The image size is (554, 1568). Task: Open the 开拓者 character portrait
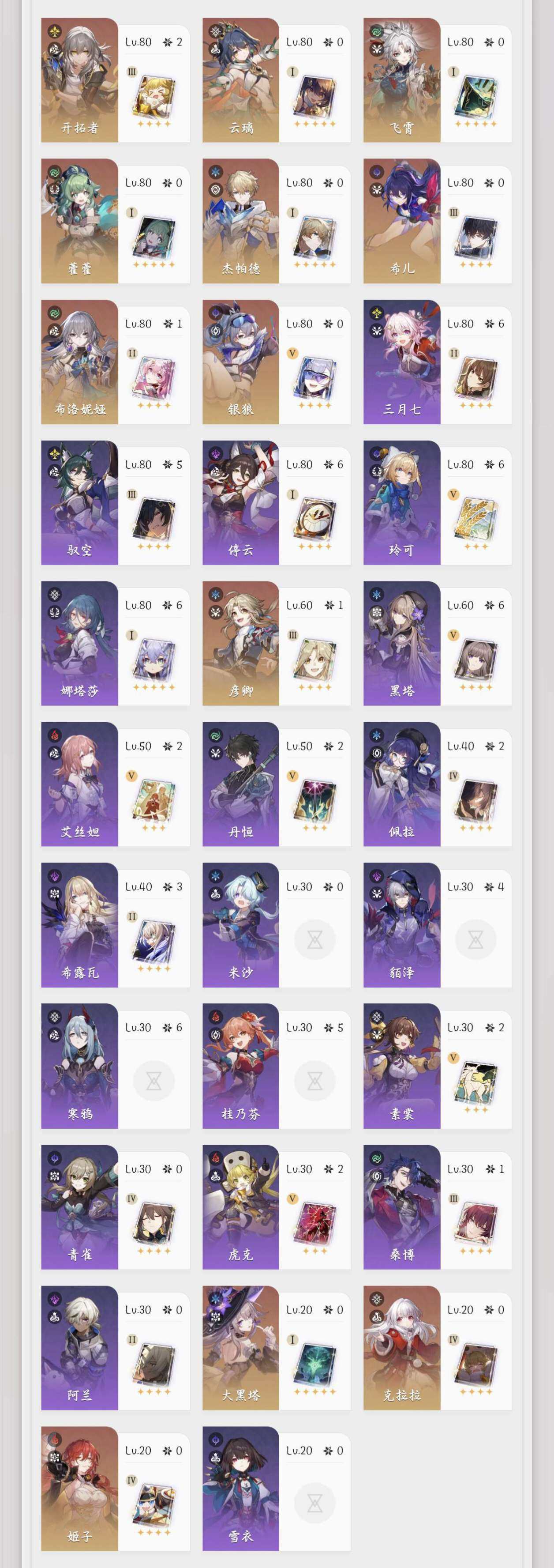pyautogui.click(x=80, y=80)
